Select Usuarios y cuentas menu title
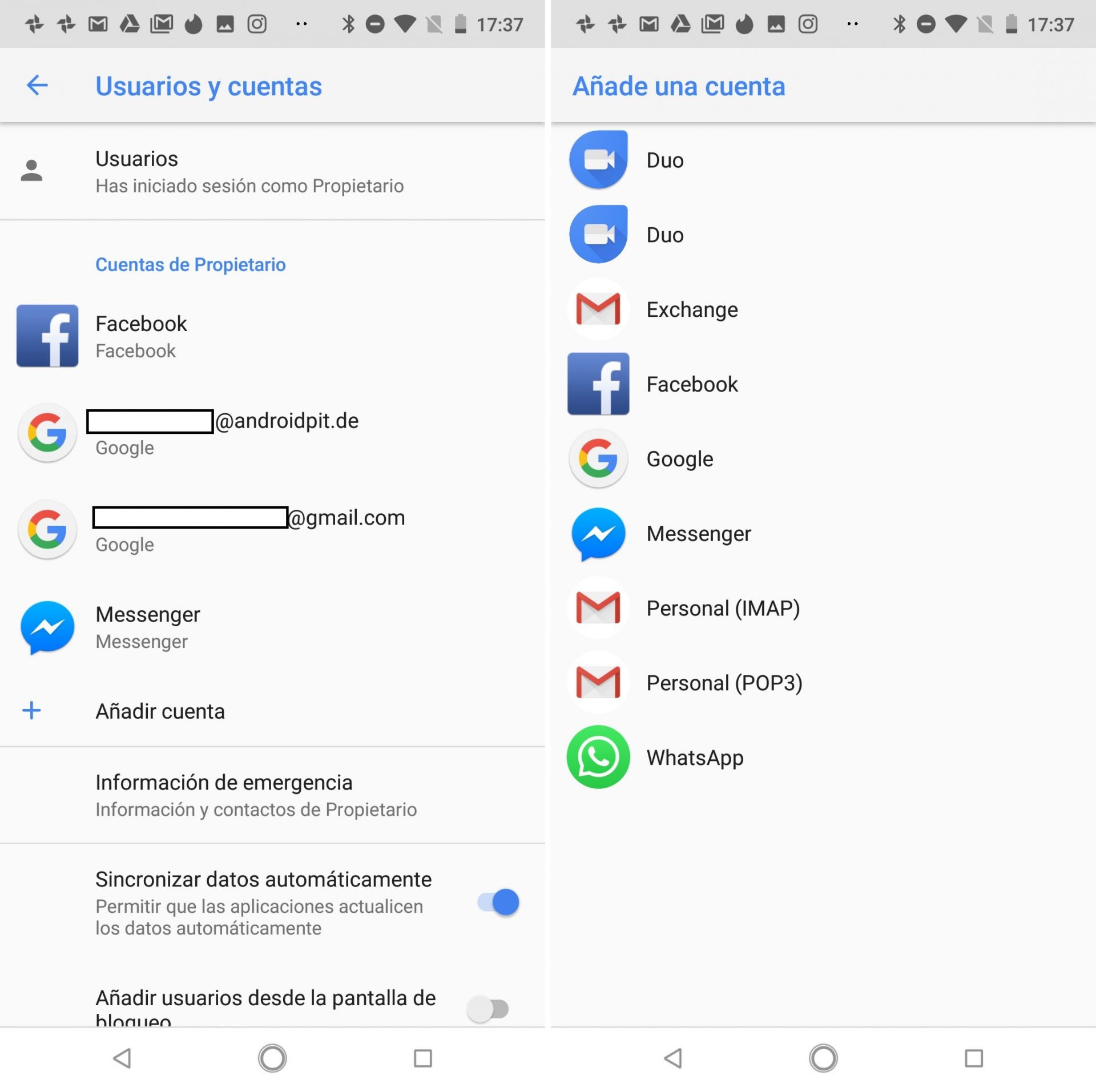Image resolution: width=1096 pixels, height=1092 pixels. tap(211, 87)
